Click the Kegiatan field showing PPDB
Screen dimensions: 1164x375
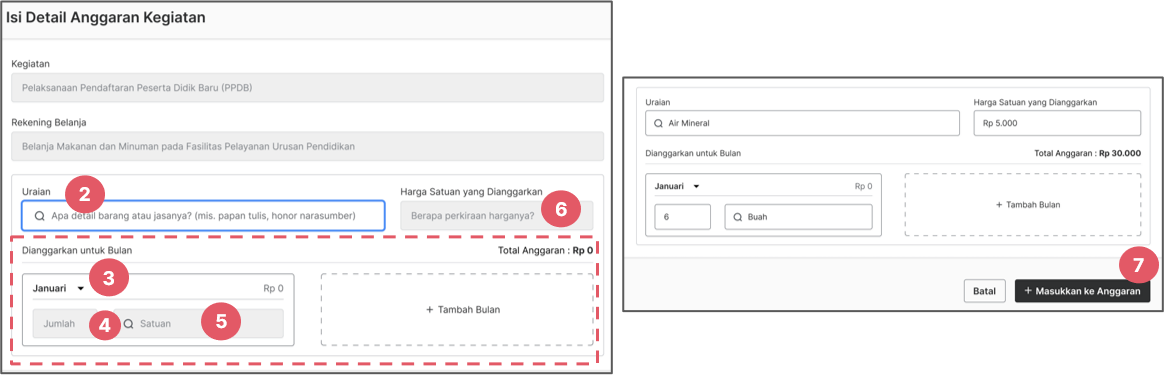pos(308,89)
